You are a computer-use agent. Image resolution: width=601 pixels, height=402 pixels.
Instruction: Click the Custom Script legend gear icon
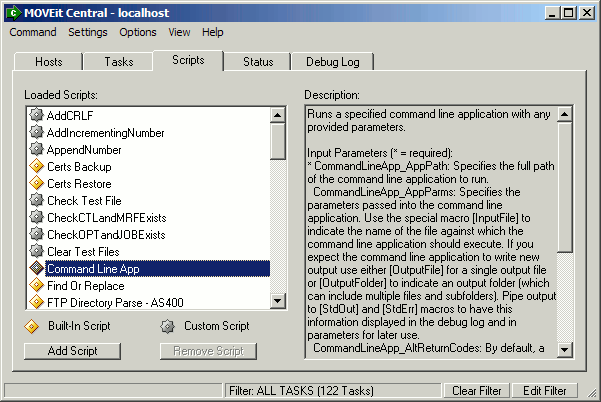click(x=167, y=327)
